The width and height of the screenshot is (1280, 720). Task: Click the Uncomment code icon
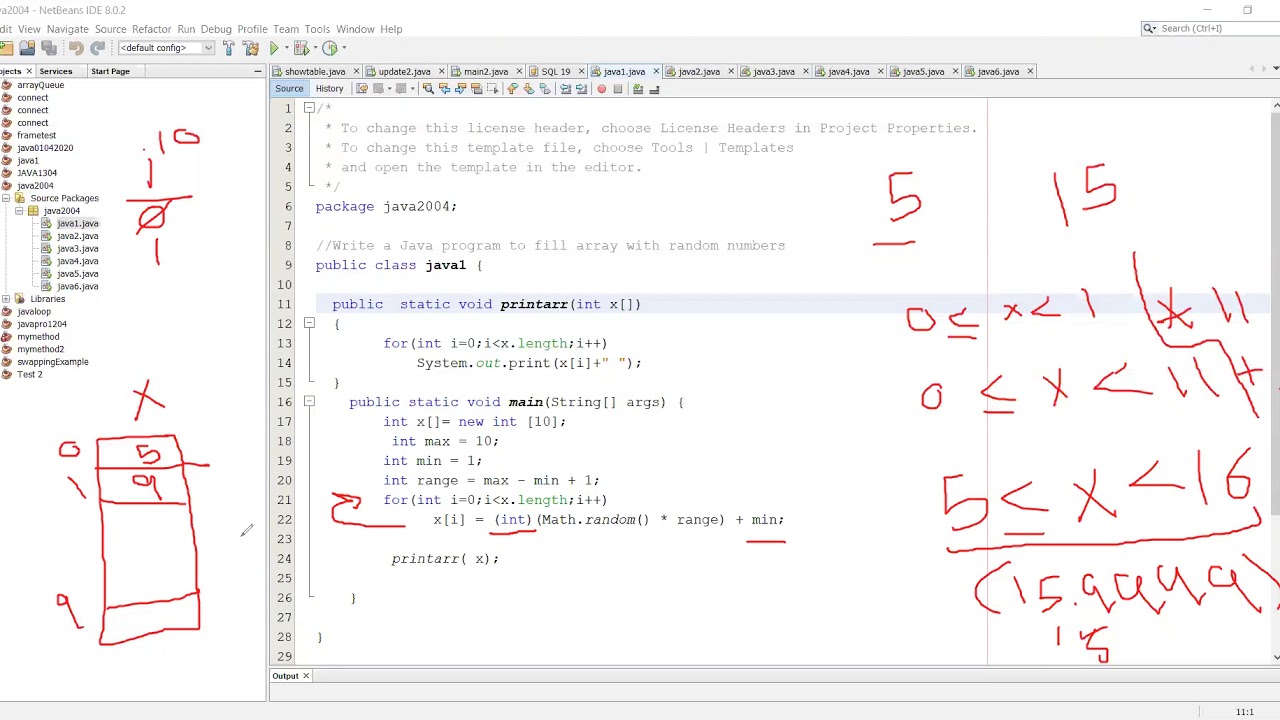coord(654,89)
